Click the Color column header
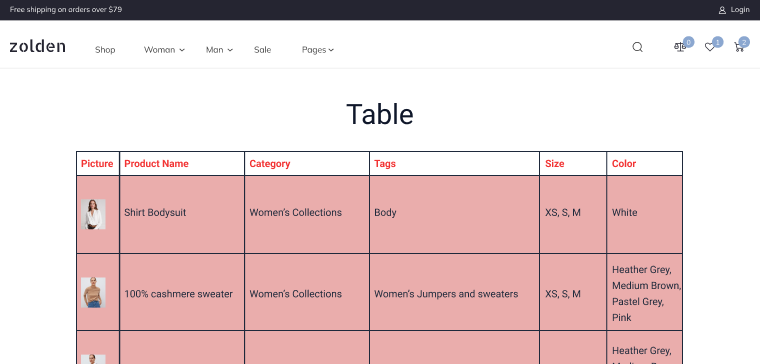The height and width of the screenshot is (364, 760). coord(645,163)
